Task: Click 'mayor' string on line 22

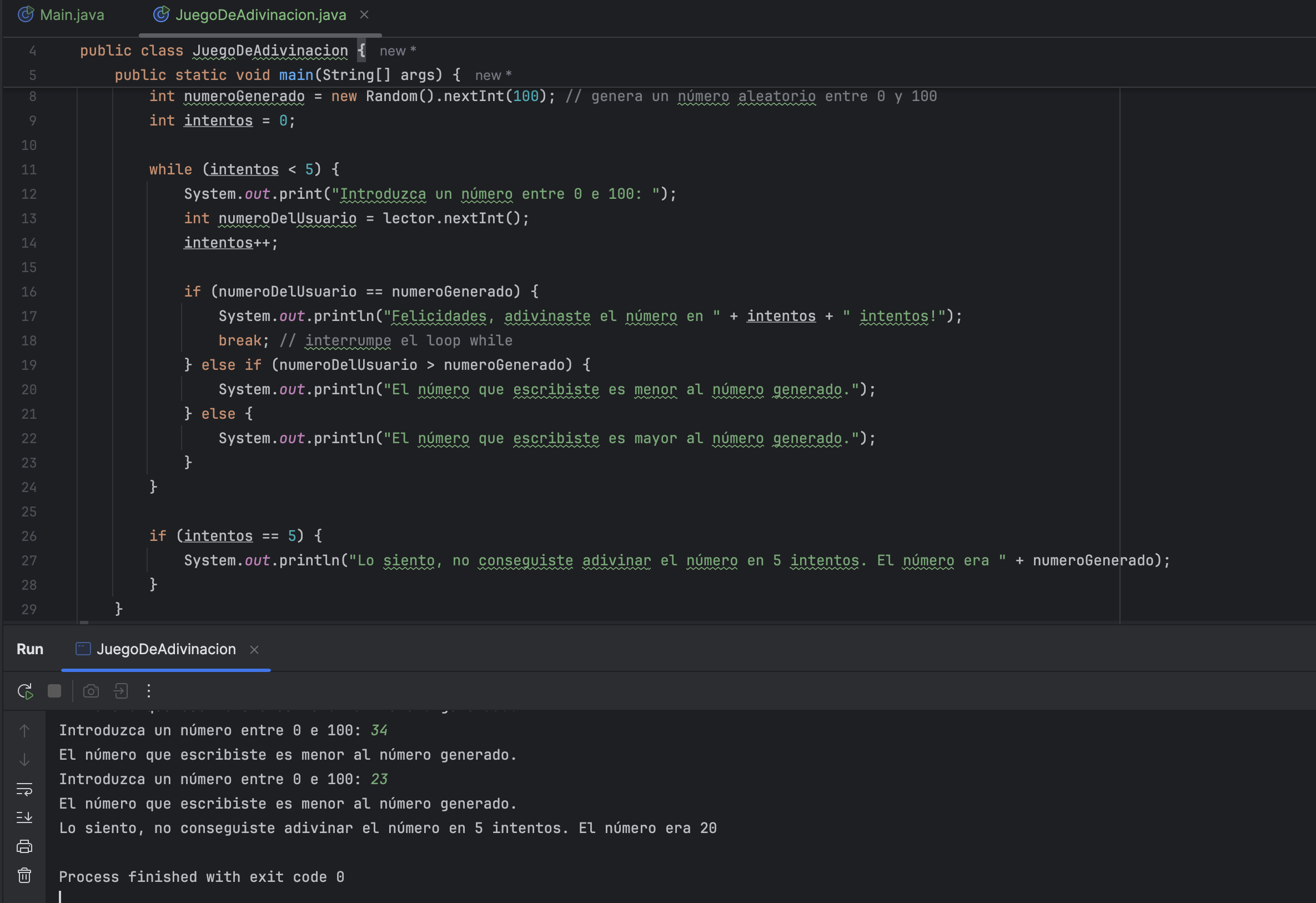Action: pos(656,439)
